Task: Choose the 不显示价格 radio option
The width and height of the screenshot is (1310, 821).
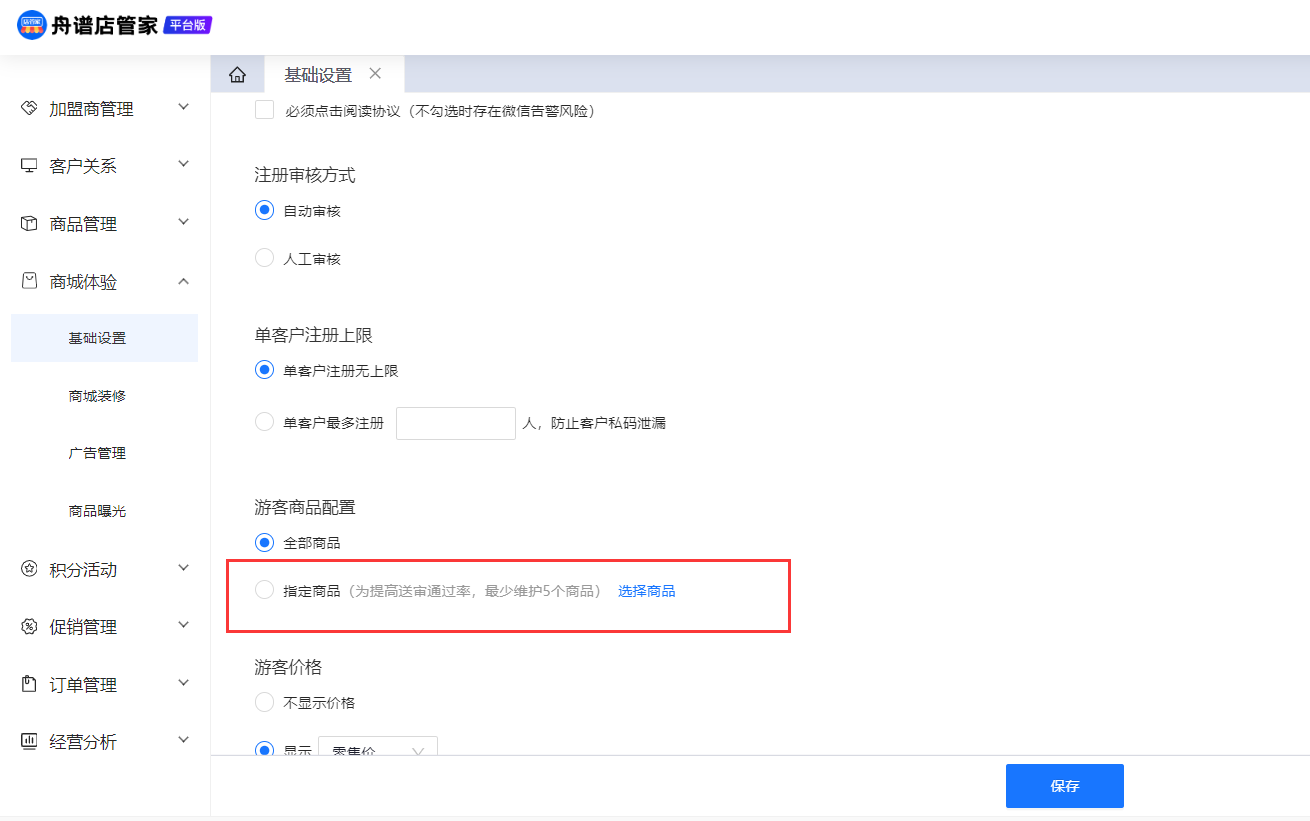Action: tap(265, 702)
